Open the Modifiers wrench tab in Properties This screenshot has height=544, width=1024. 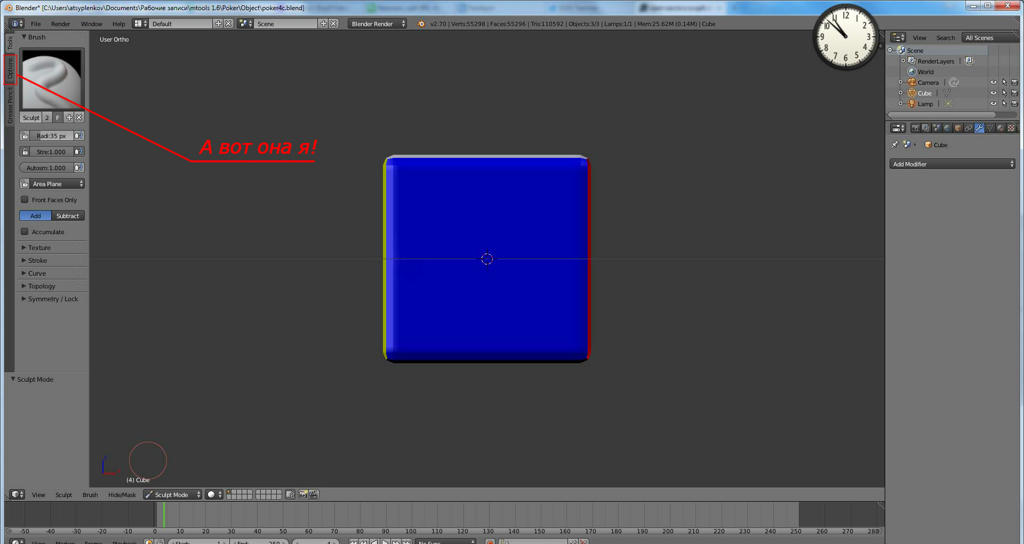click(x=979, y=128)
